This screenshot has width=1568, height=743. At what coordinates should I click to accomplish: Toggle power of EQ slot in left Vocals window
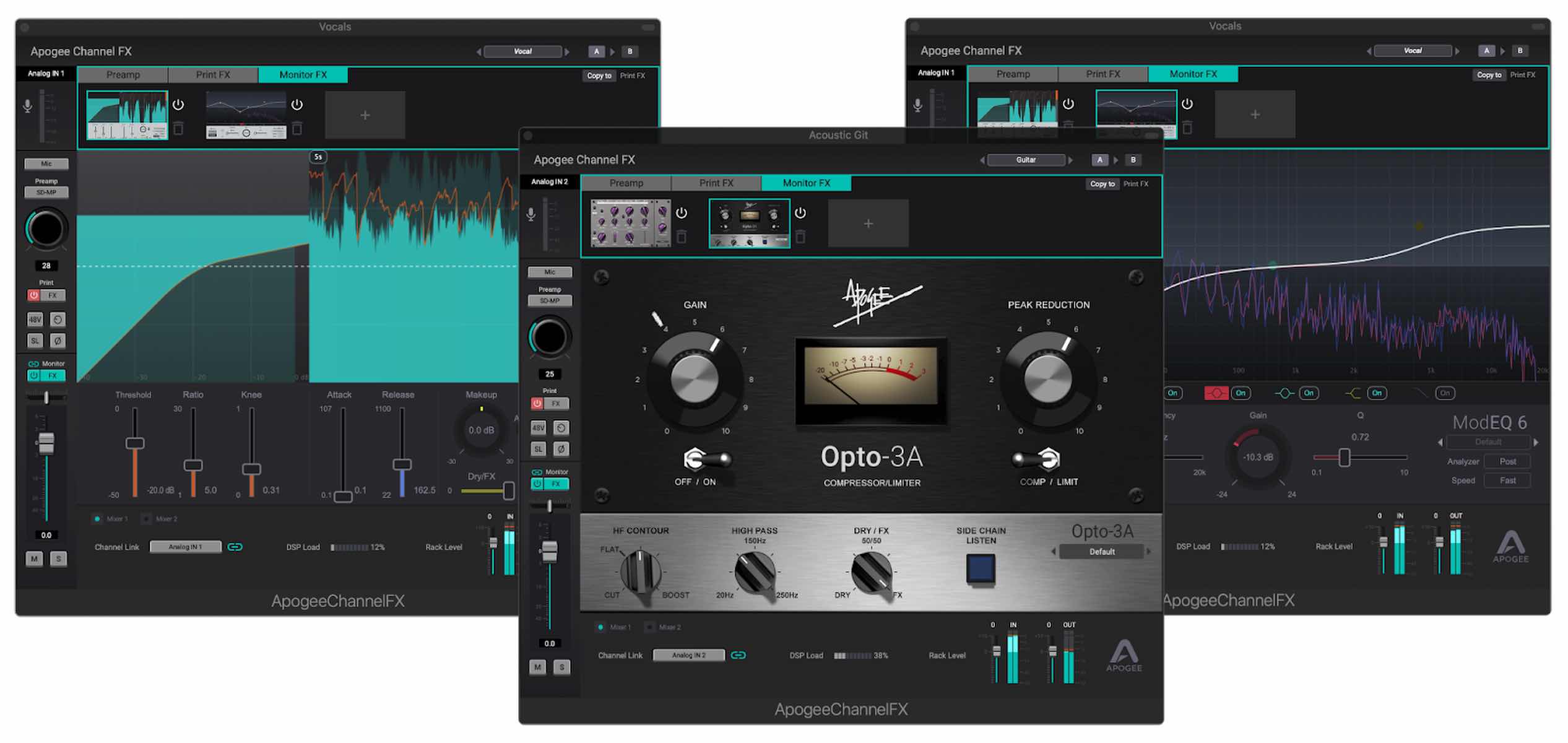click(297, 105)
